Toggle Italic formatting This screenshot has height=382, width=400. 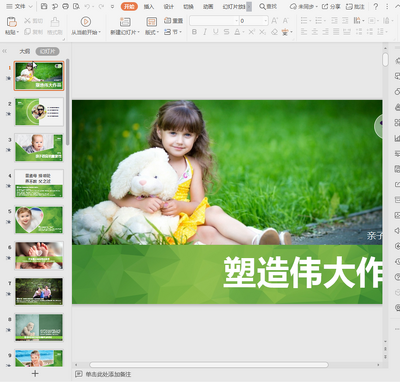pos(205,32)
